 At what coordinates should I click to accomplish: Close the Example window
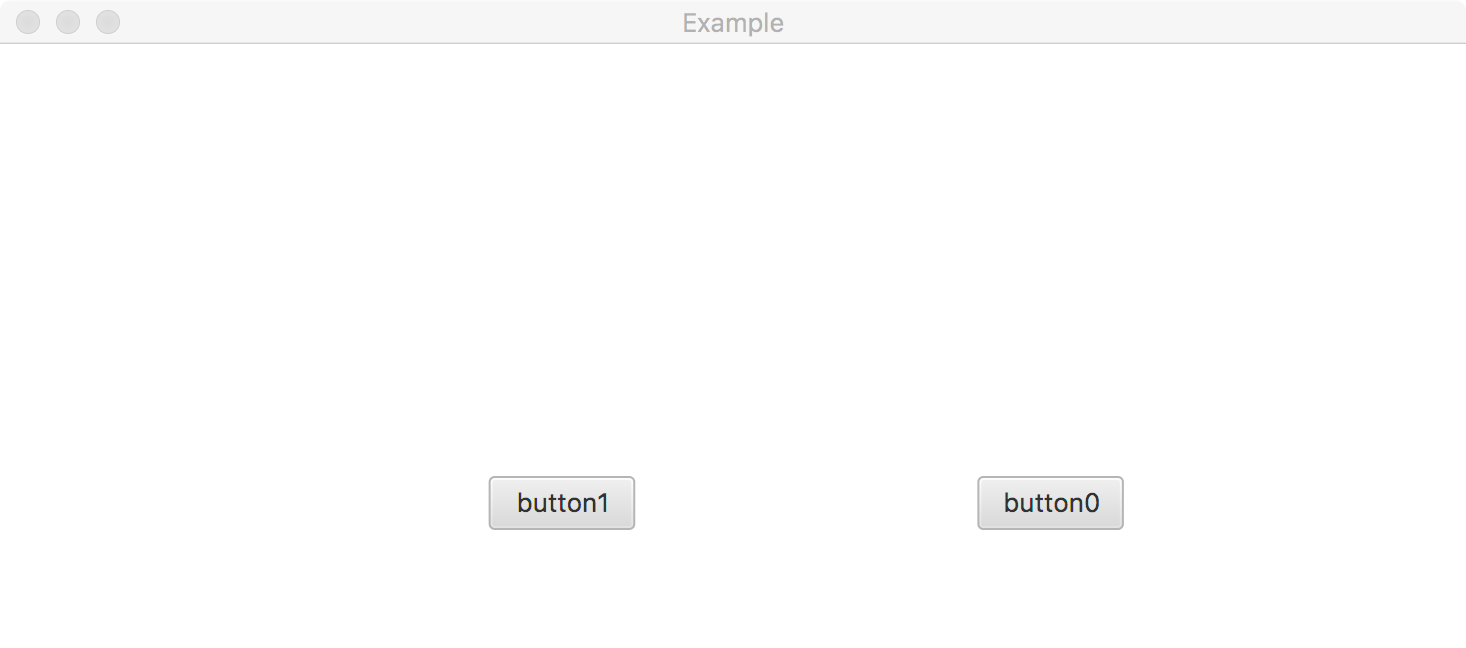tap(28, 22)
